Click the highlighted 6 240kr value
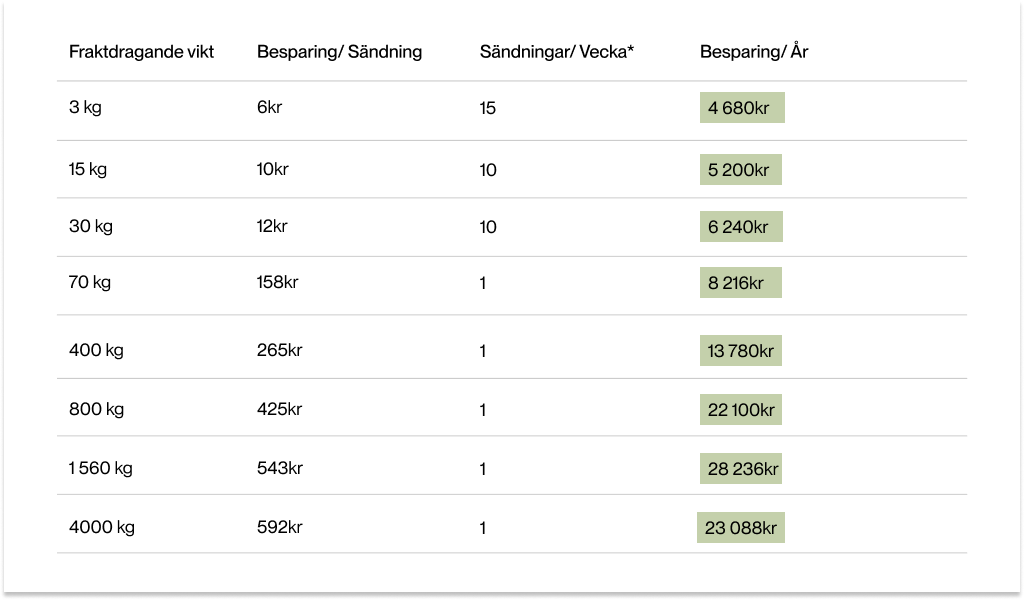This screenshot has height=600, width=1024. [741, 227]
